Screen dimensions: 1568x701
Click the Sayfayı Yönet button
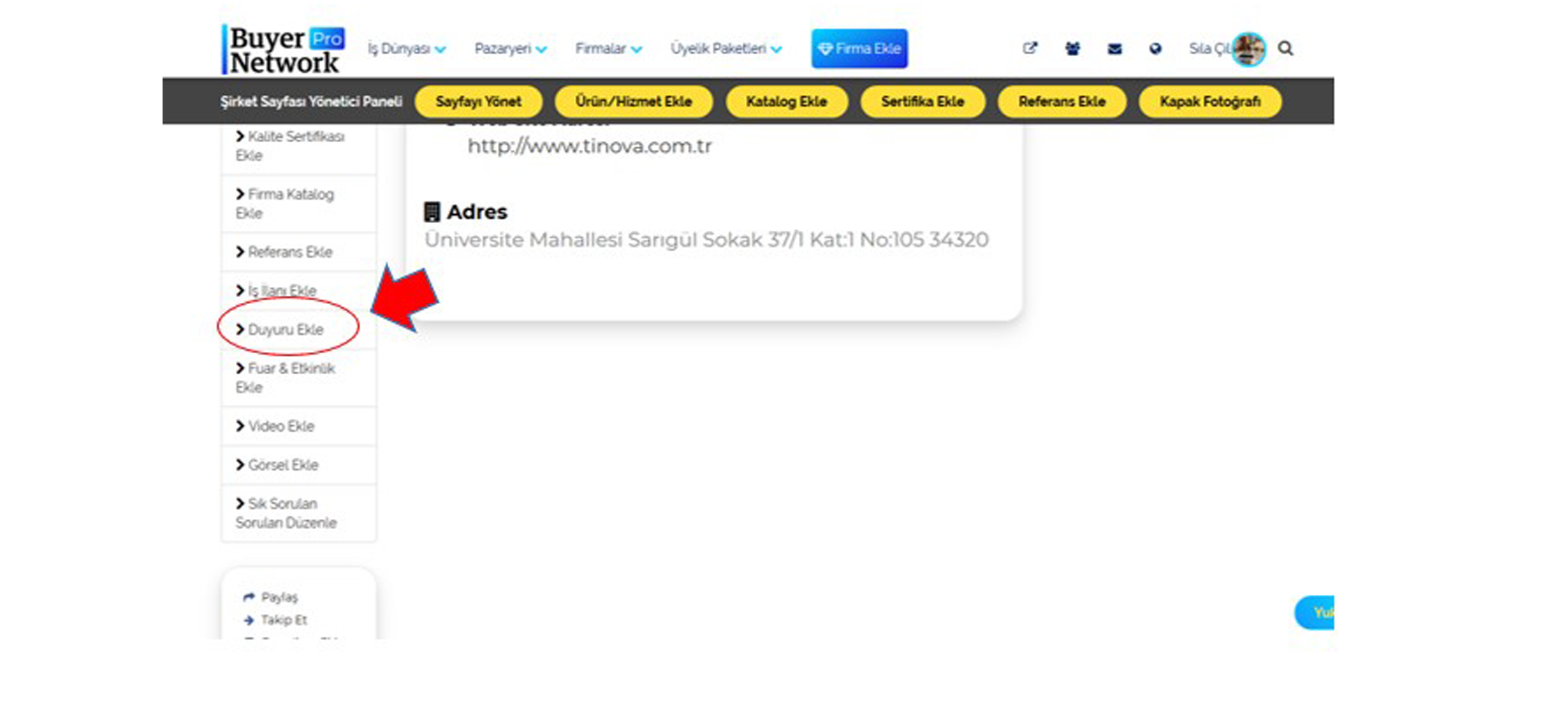tap(478, 101)
